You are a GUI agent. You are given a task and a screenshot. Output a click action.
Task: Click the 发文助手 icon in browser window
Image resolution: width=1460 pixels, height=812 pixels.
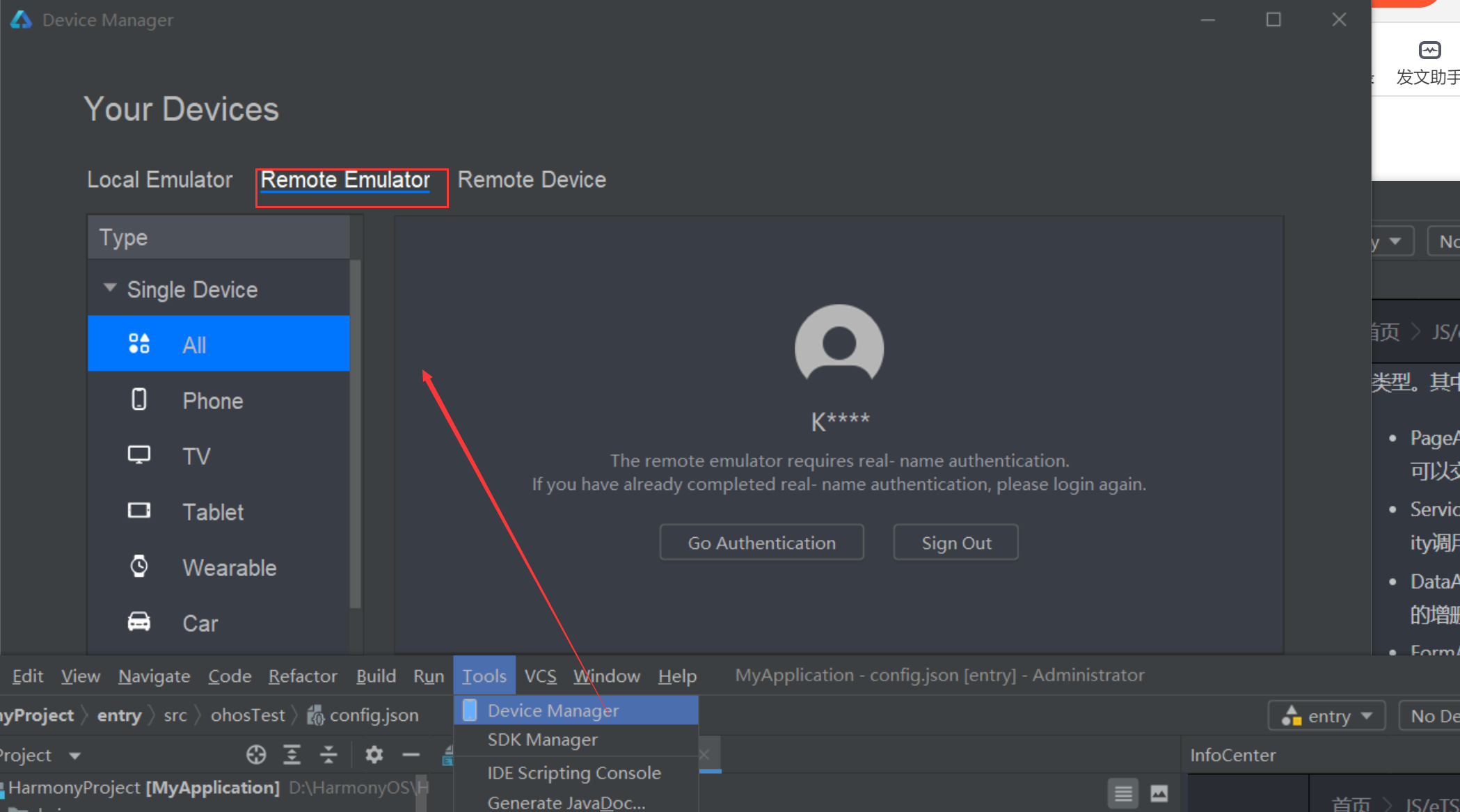point(1430,50)
